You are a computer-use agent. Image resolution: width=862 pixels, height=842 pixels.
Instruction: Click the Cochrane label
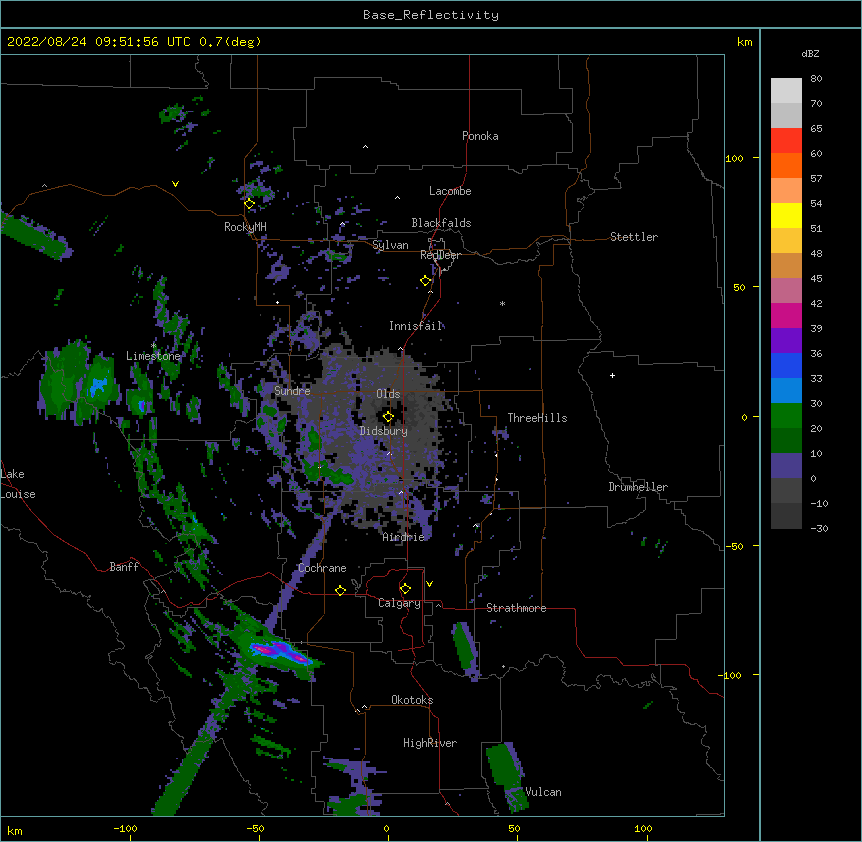pyautogui.click(x=322, y=568)
